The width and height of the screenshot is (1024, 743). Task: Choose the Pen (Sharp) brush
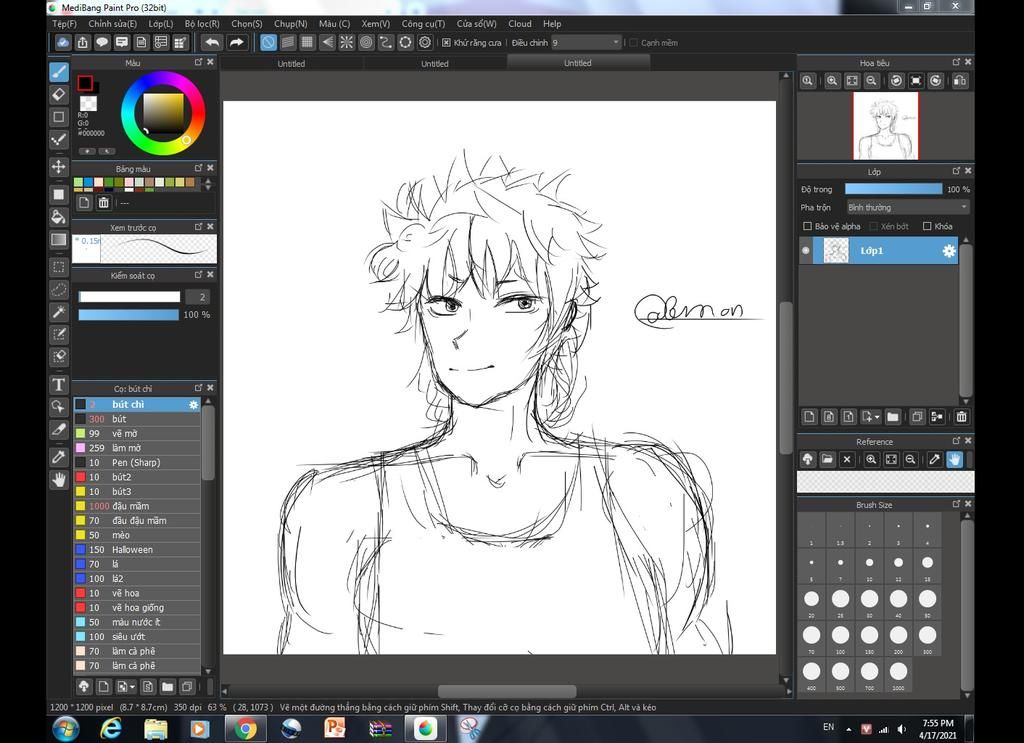[137, 463]
